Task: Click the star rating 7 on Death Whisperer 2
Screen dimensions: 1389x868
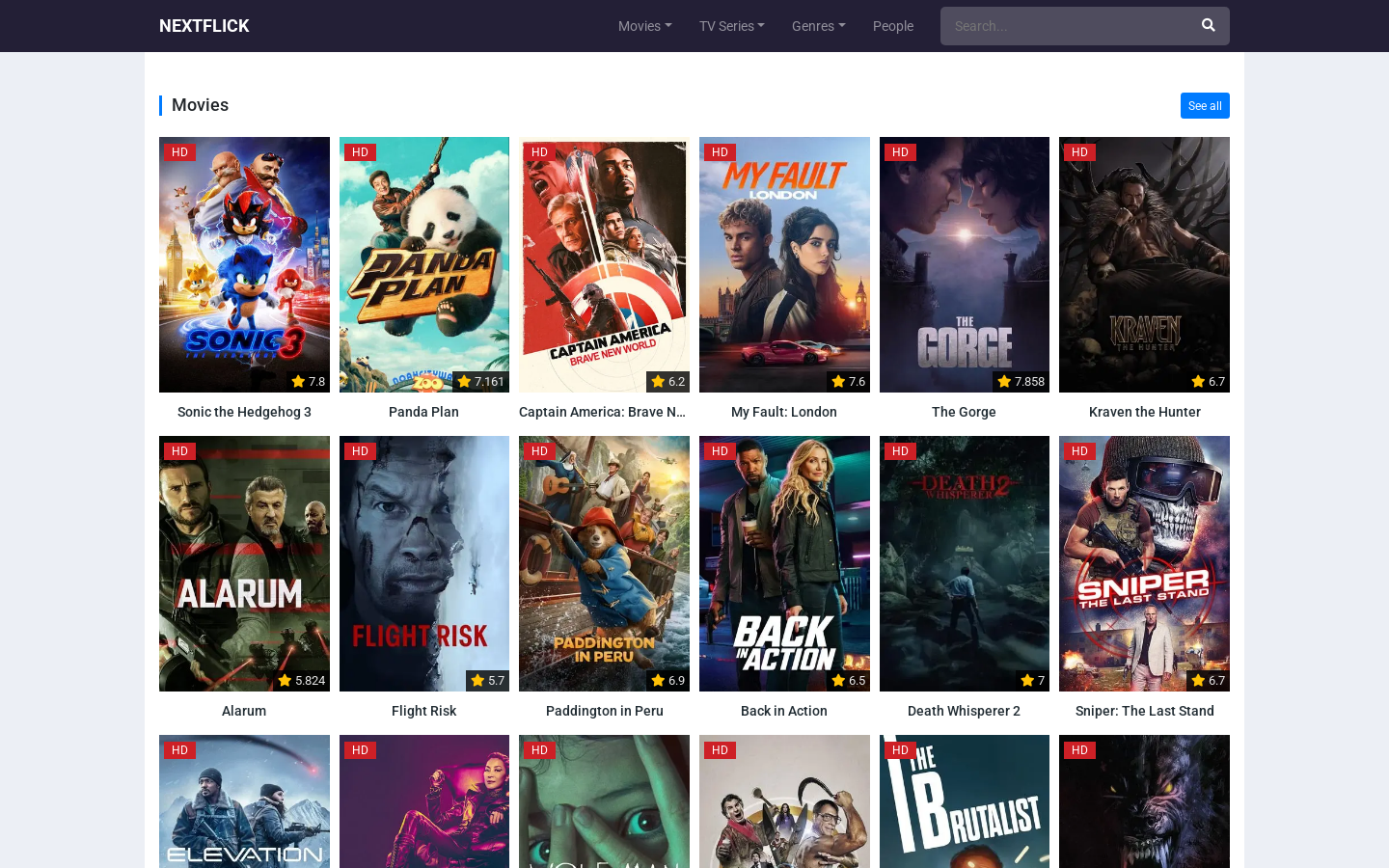Action: pyautogui.click(x=1032, y=681)
